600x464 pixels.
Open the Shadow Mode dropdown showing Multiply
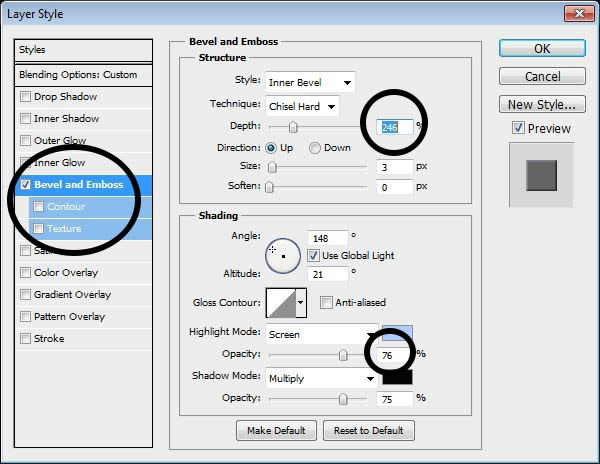(322, 378)
